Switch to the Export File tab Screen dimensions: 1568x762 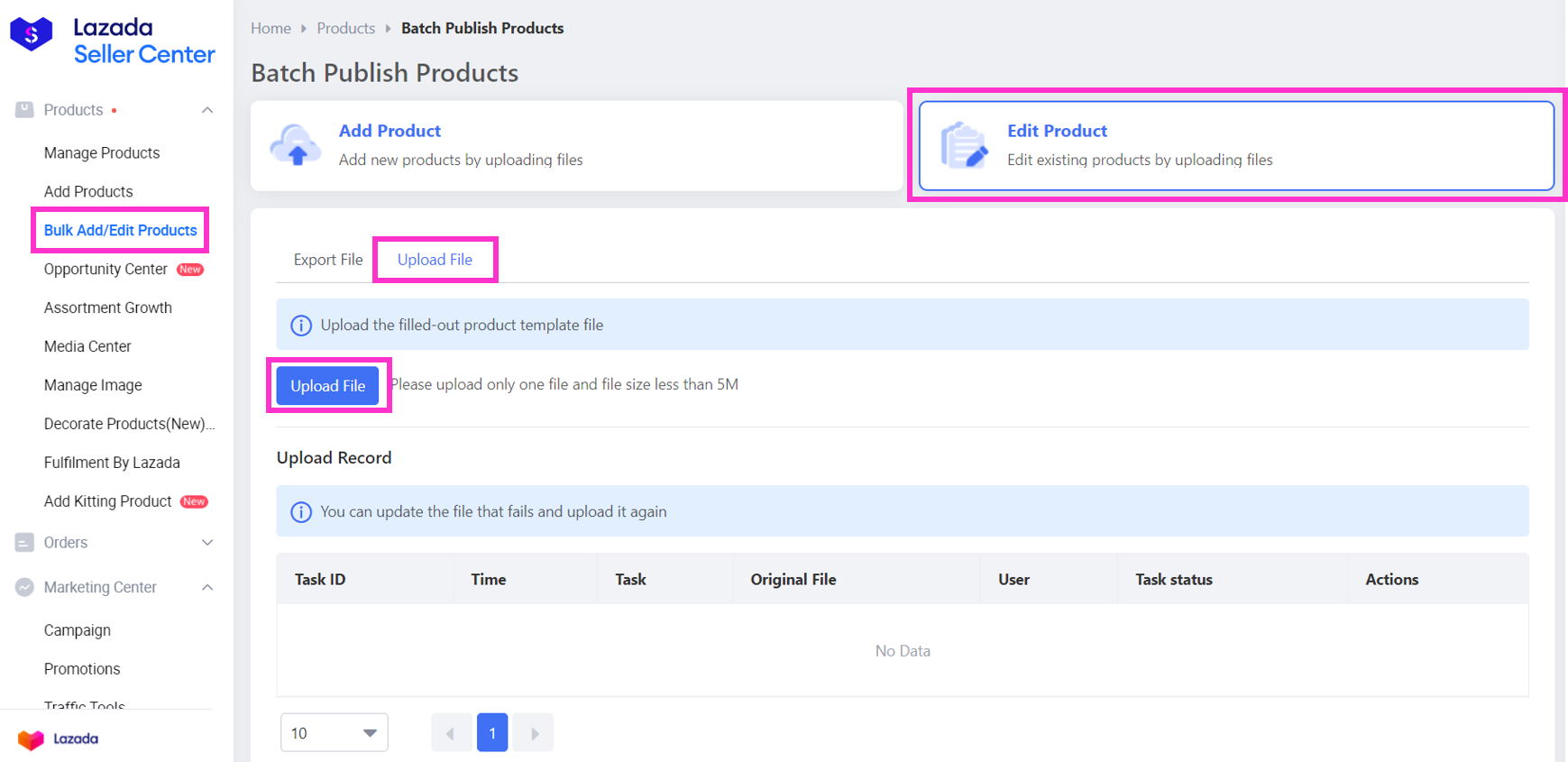328,260
